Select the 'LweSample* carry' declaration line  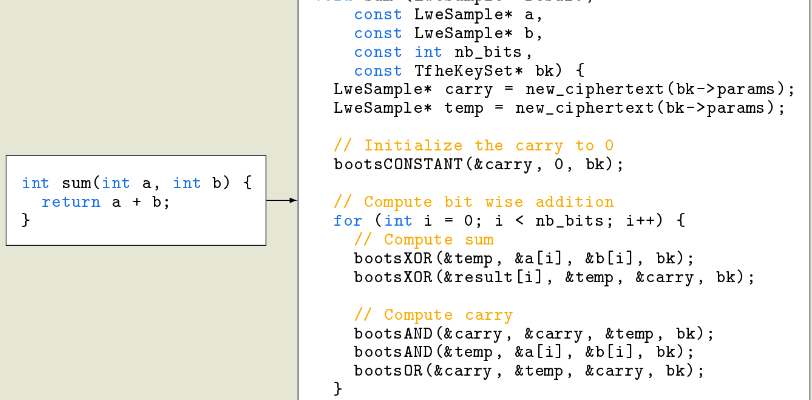[x=564, y=89]
